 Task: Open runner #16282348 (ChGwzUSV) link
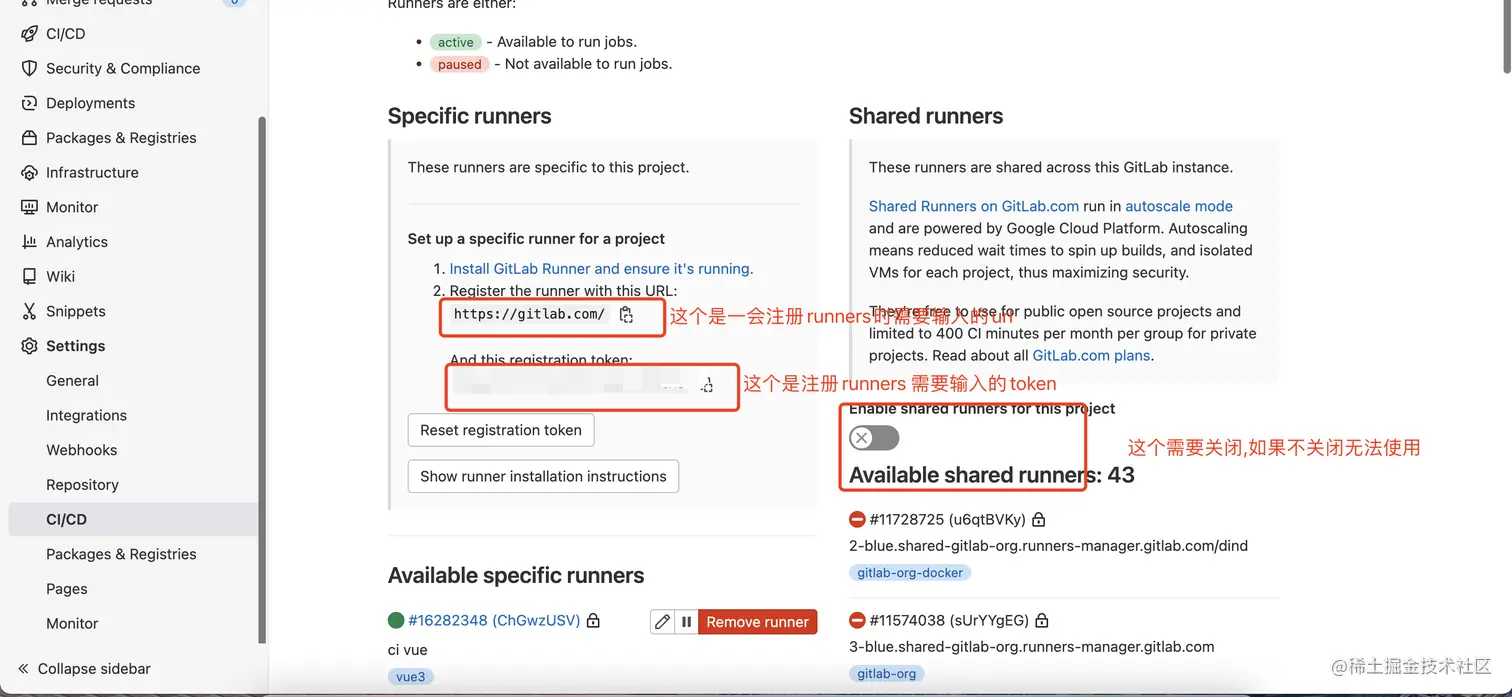click(x=494, y=620)
